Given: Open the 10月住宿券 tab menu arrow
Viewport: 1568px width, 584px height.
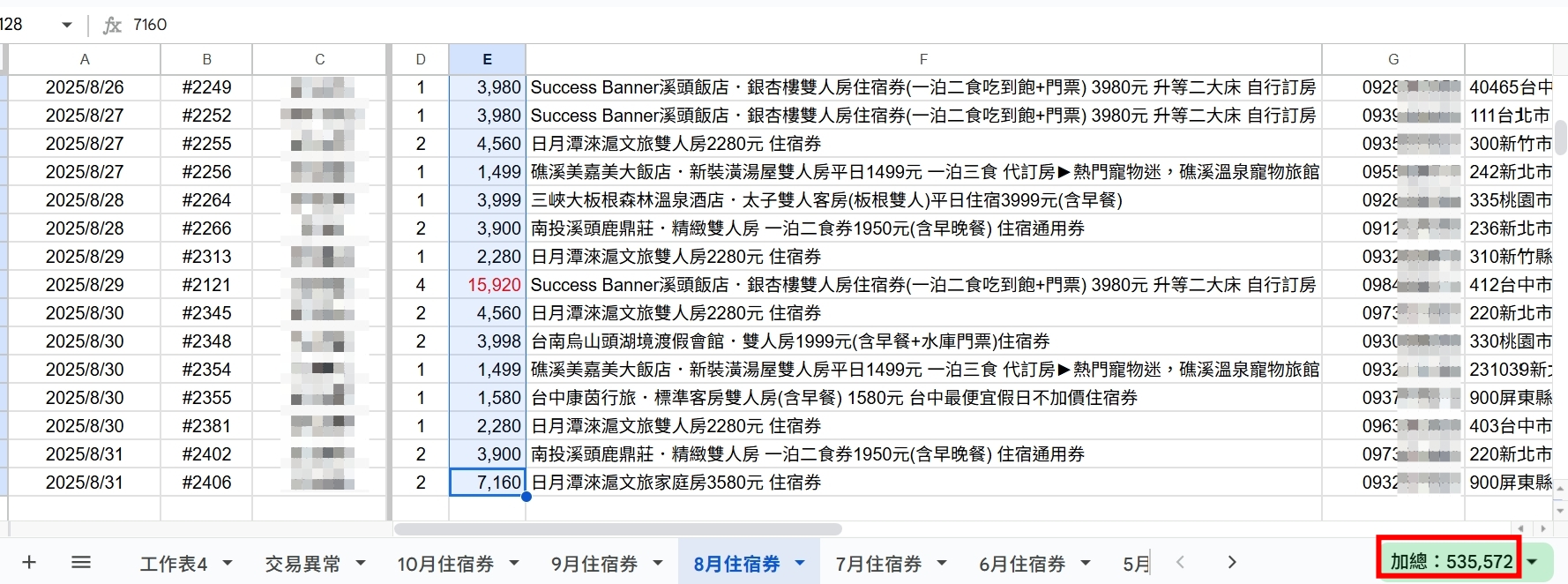Looking at the screenshot, I should click(514, 563).
